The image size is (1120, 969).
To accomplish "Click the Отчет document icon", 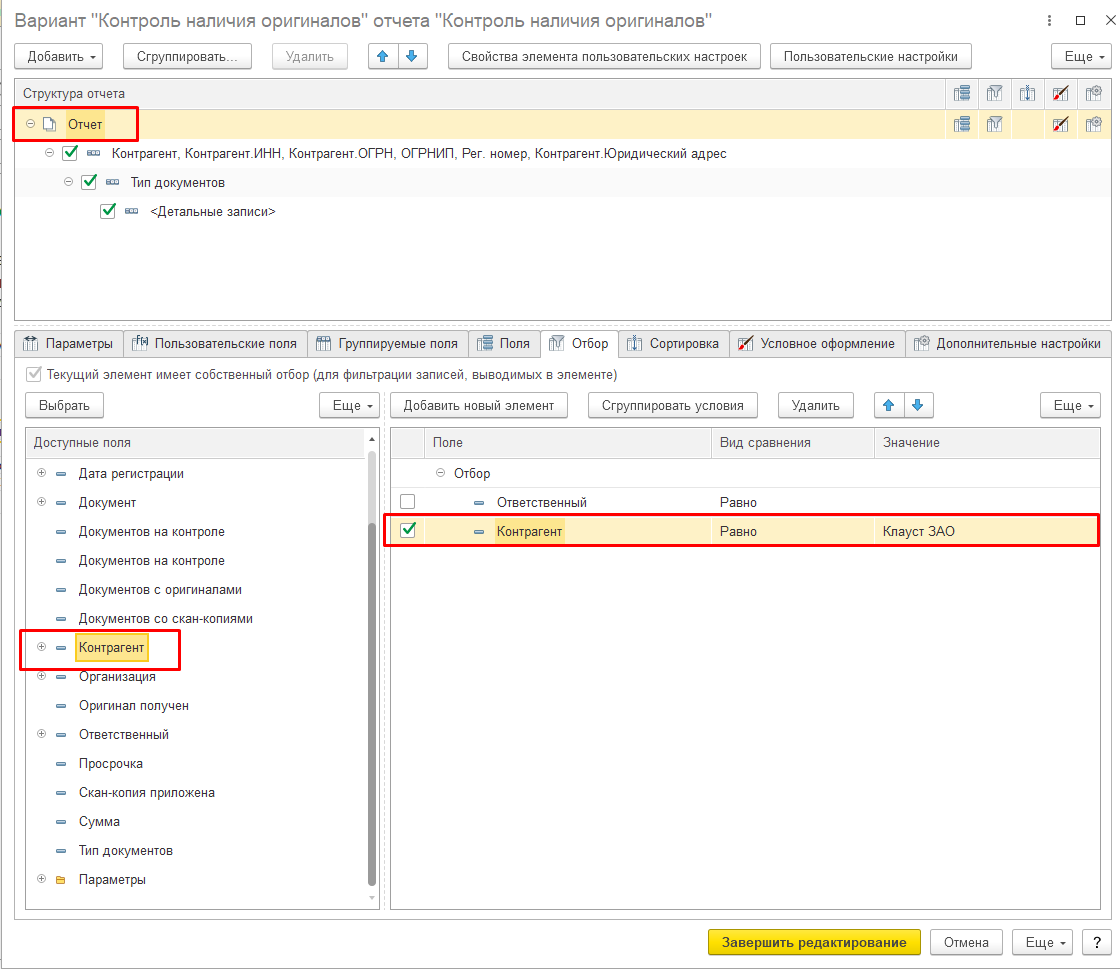I will click(49, 124).
